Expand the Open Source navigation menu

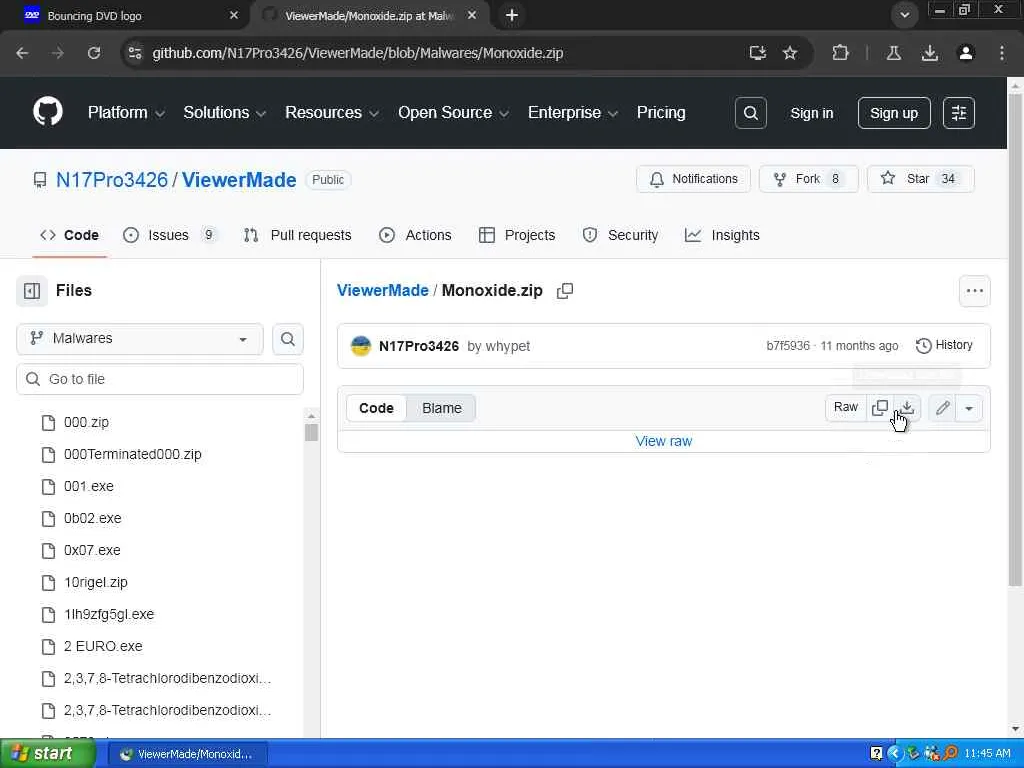(453, 112)
